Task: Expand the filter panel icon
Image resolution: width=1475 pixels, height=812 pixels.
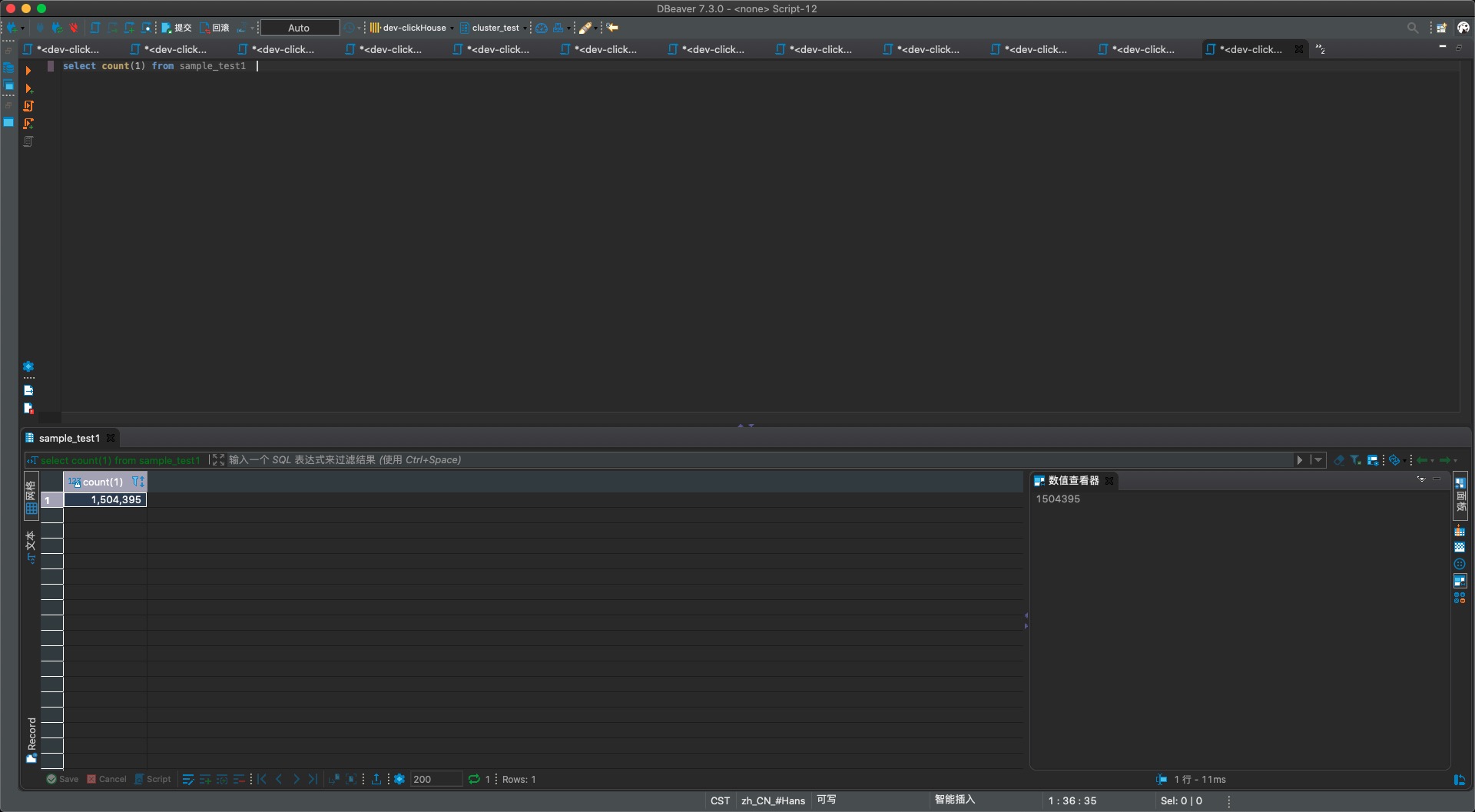Action: click(x=218, y=459)
